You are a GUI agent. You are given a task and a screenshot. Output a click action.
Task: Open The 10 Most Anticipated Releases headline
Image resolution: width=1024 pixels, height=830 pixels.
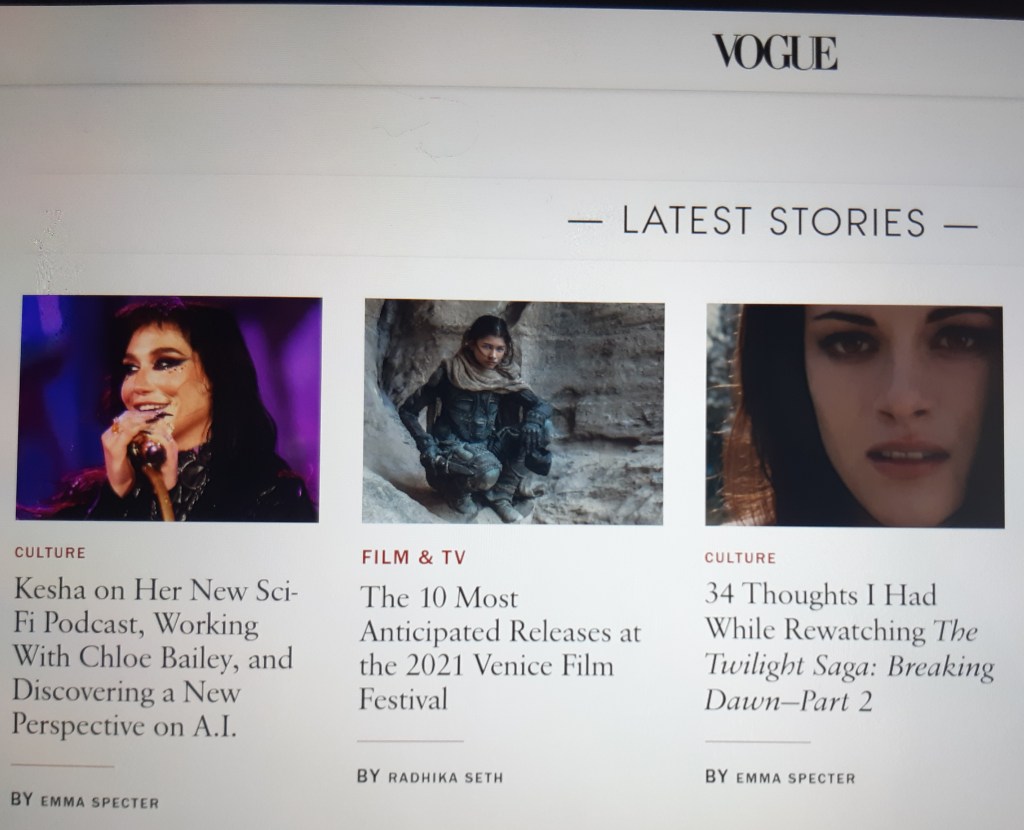(500, 648)
